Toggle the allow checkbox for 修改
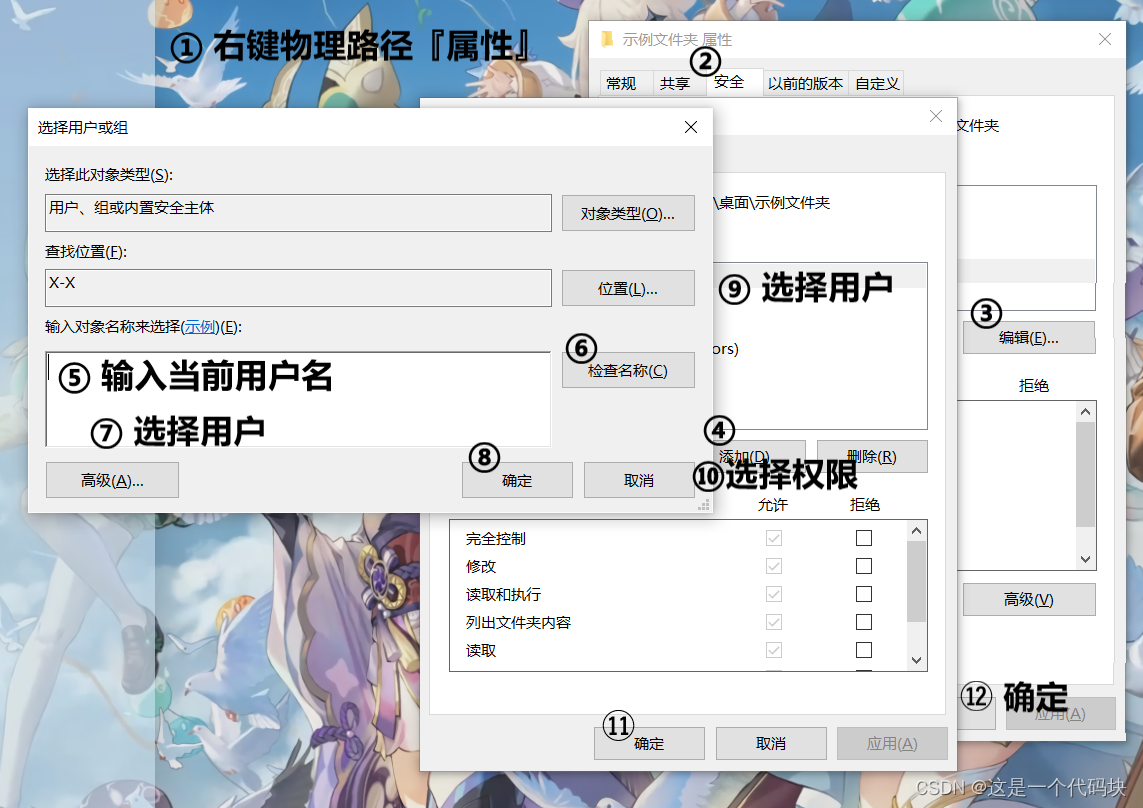1143x808 pixels. coord(773,566)
